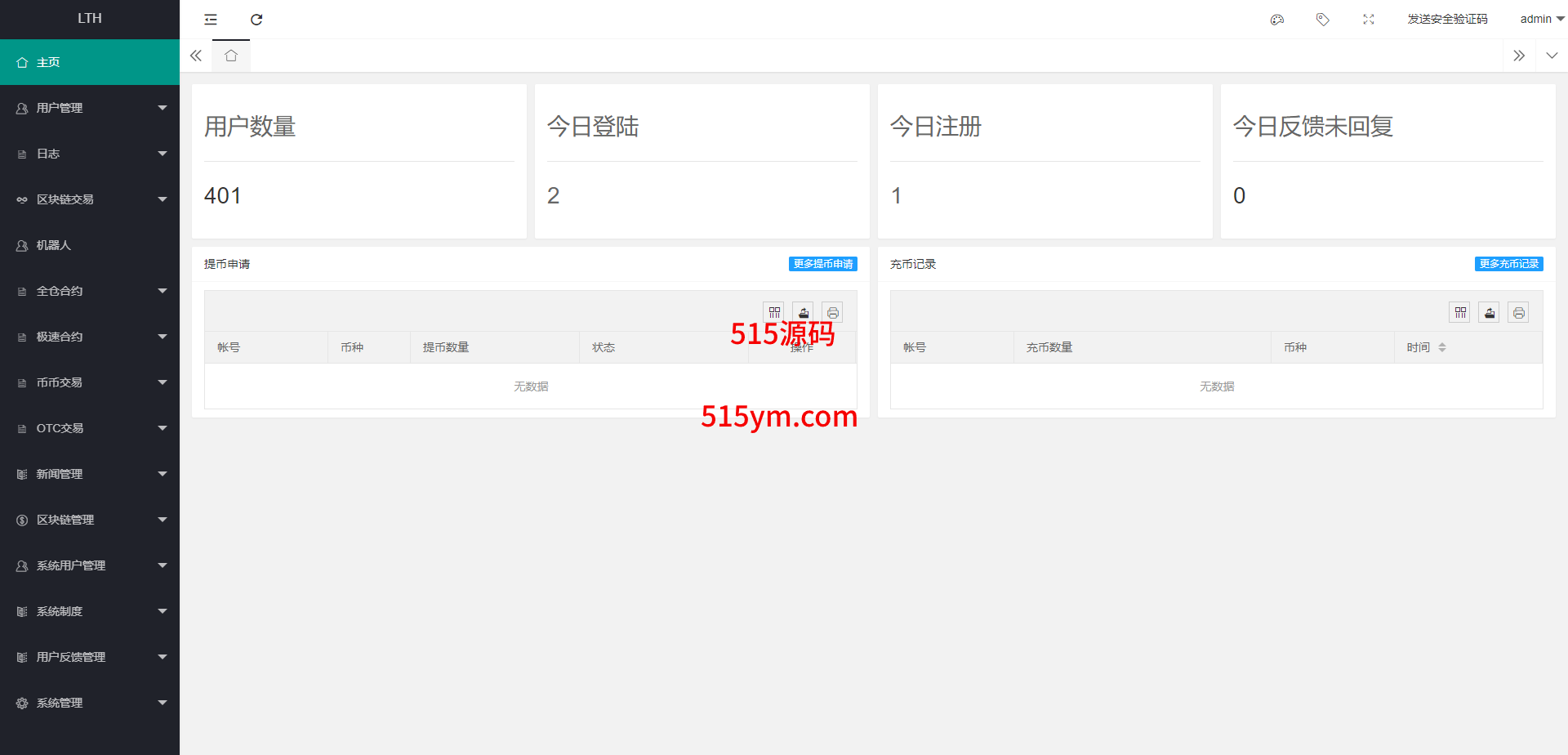The width and height of the screenshot is (1568, 755).
Task: Click the 更多提币申请 button
Action: (x=822, y=264)
